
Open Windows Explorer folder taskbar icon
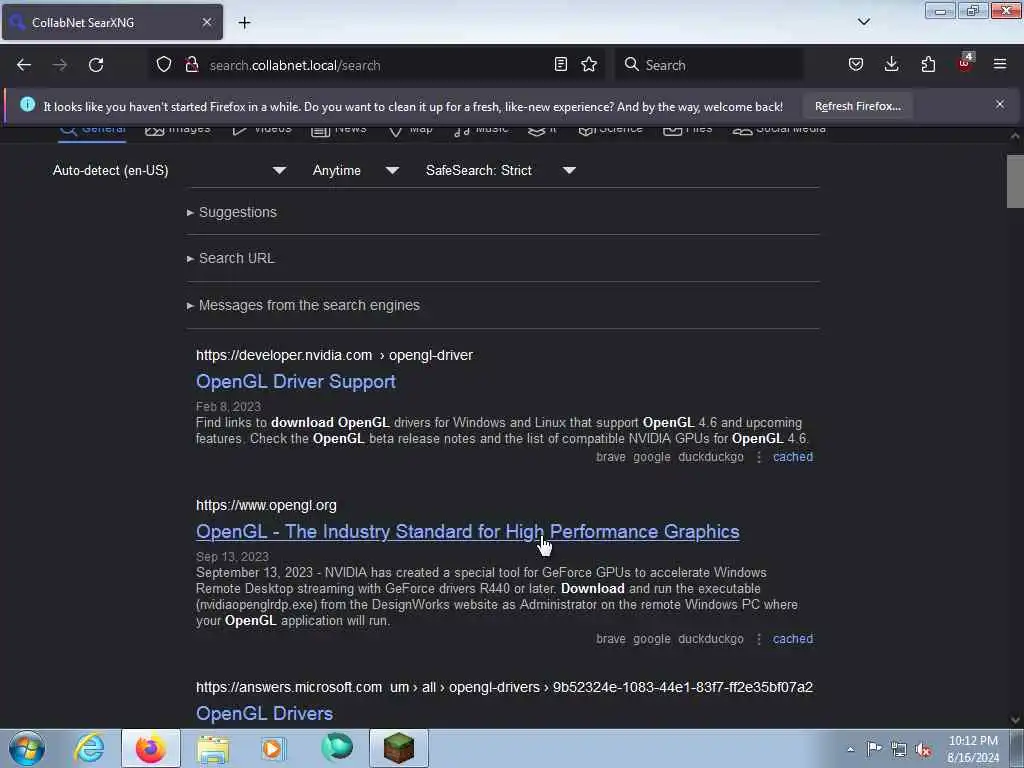pyautogui.click(x=213, y=748)
